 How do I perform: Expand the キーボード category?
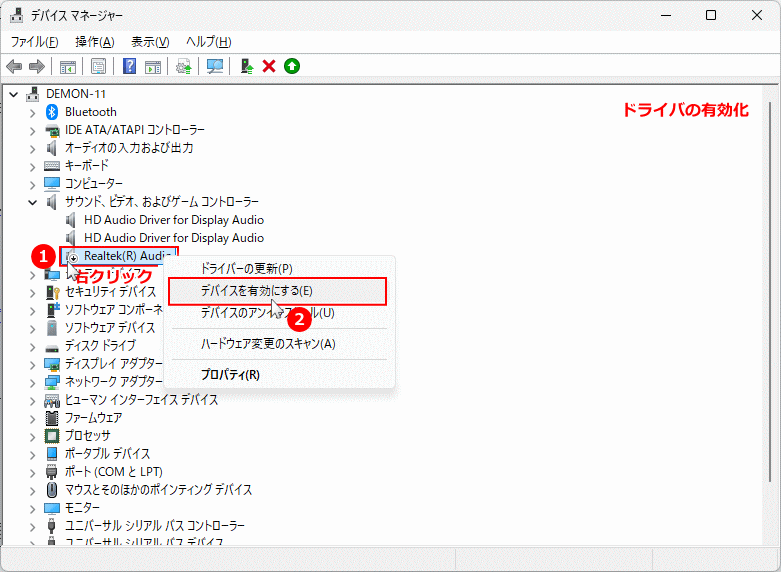click(x=32, y=167)
